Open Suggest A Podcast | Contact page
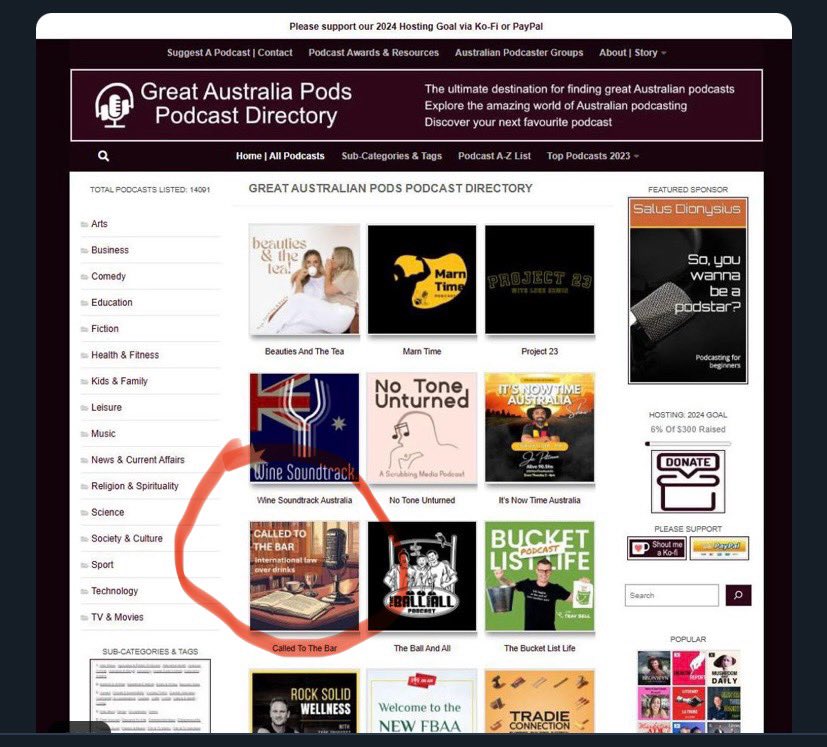The width and height of the screenshot is (827, 747). click(229, 53)
